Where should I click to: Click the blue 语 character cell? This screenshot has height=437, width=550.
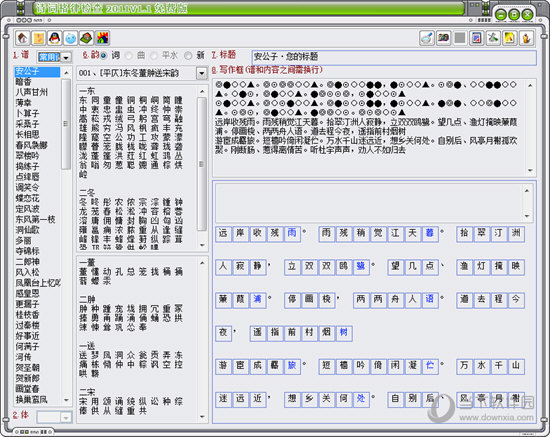click(430, 300)
